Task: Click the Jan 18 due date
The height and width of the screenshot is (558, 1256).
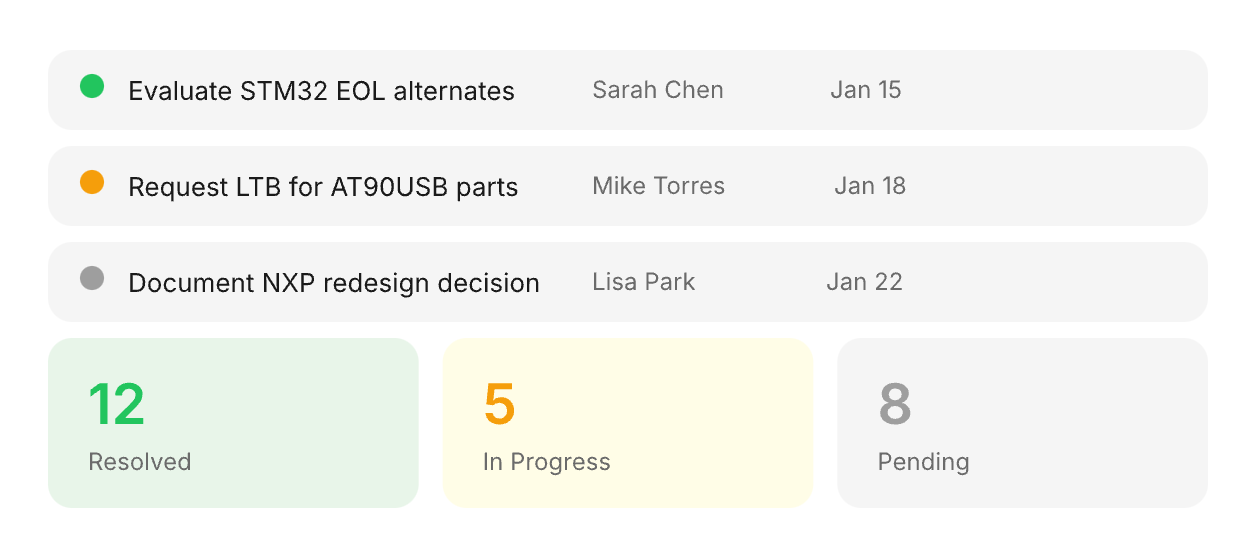Action: [869, 186]
